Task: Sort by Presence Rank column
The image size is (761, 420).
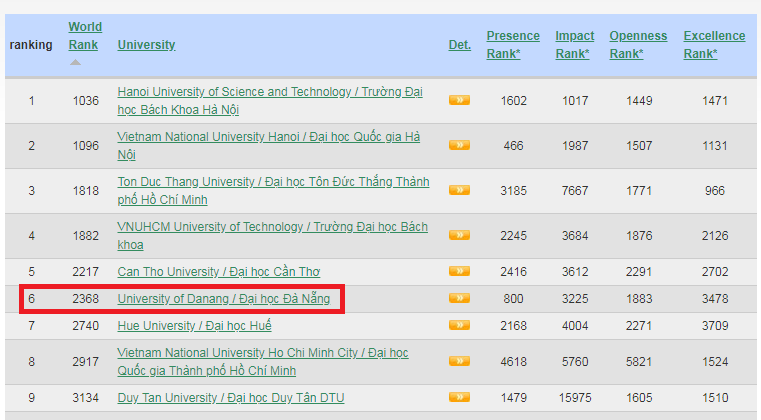Action: click(x=513, y=45)
